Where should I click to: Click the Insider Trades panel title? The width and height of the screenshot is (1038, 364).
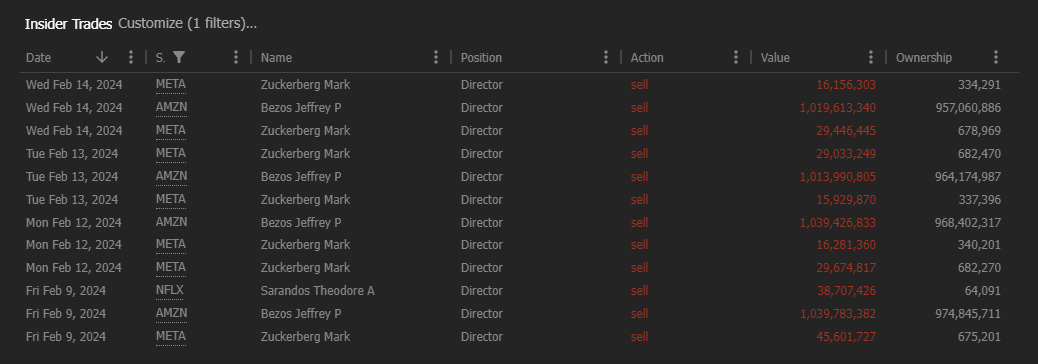68,24
